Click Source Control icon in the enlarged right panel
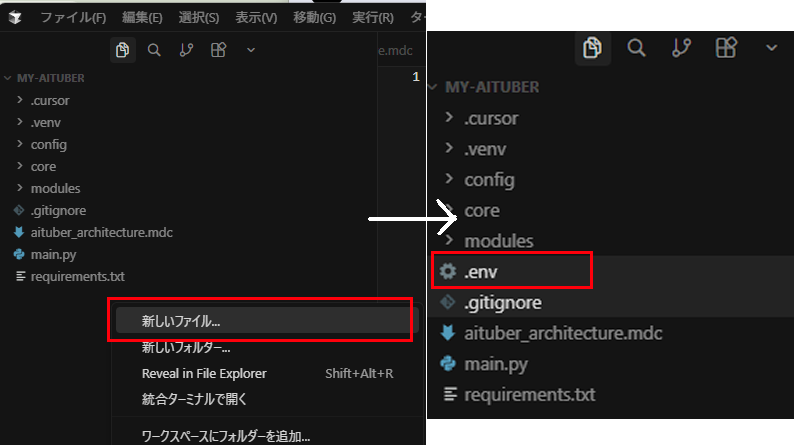 (x=682, y=47)
